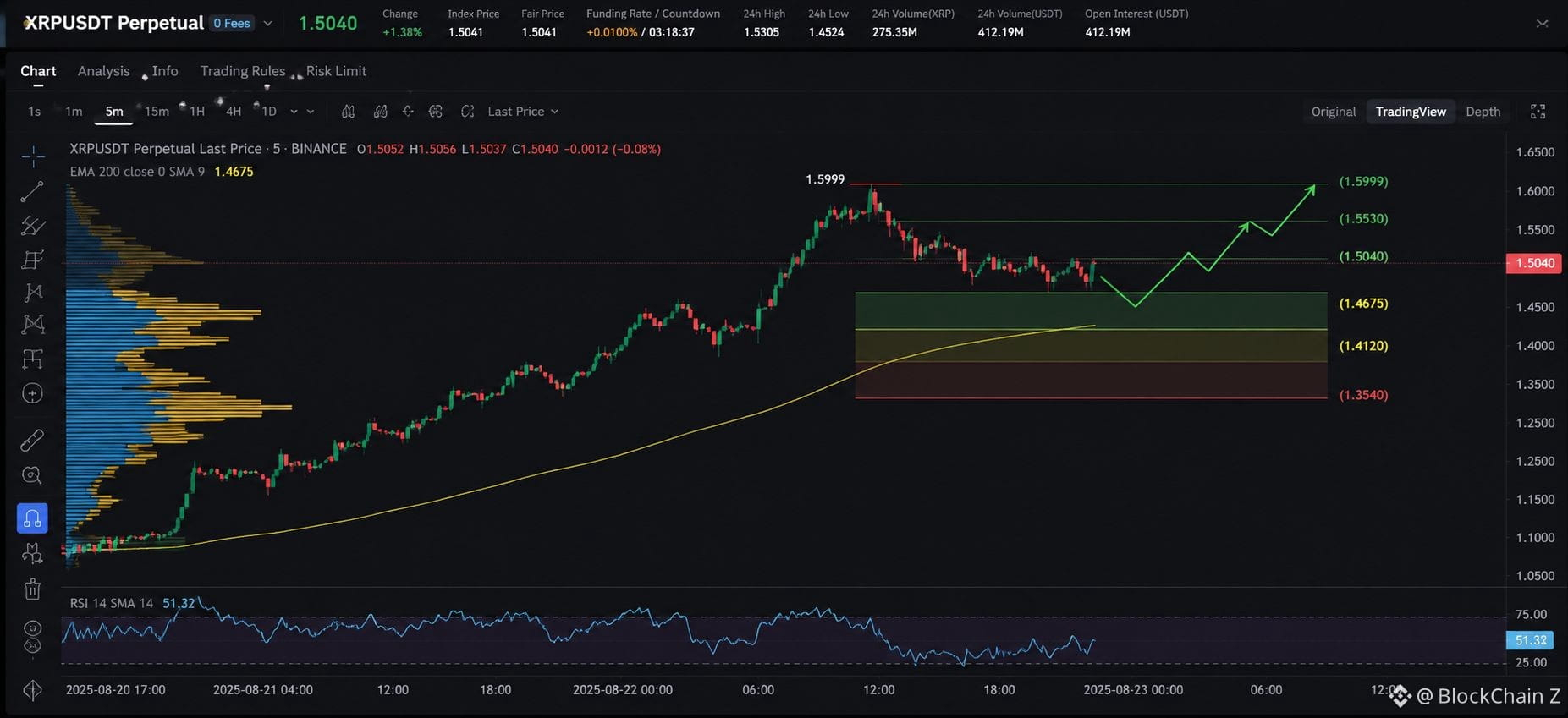Screen dimensions: 1568x718
Task: Choose the 1D timeframe
Action: [x=269, y=112]
